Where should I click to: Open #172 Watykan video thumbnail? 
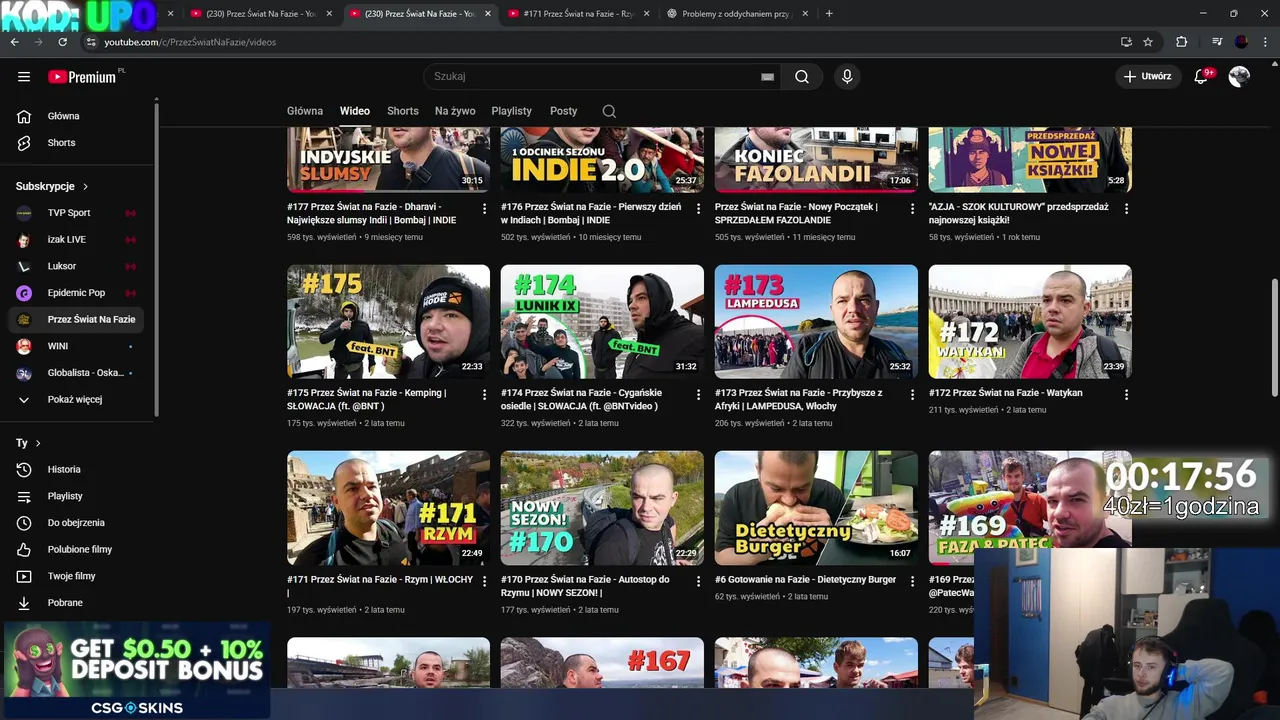click(x=1030, y=322)
